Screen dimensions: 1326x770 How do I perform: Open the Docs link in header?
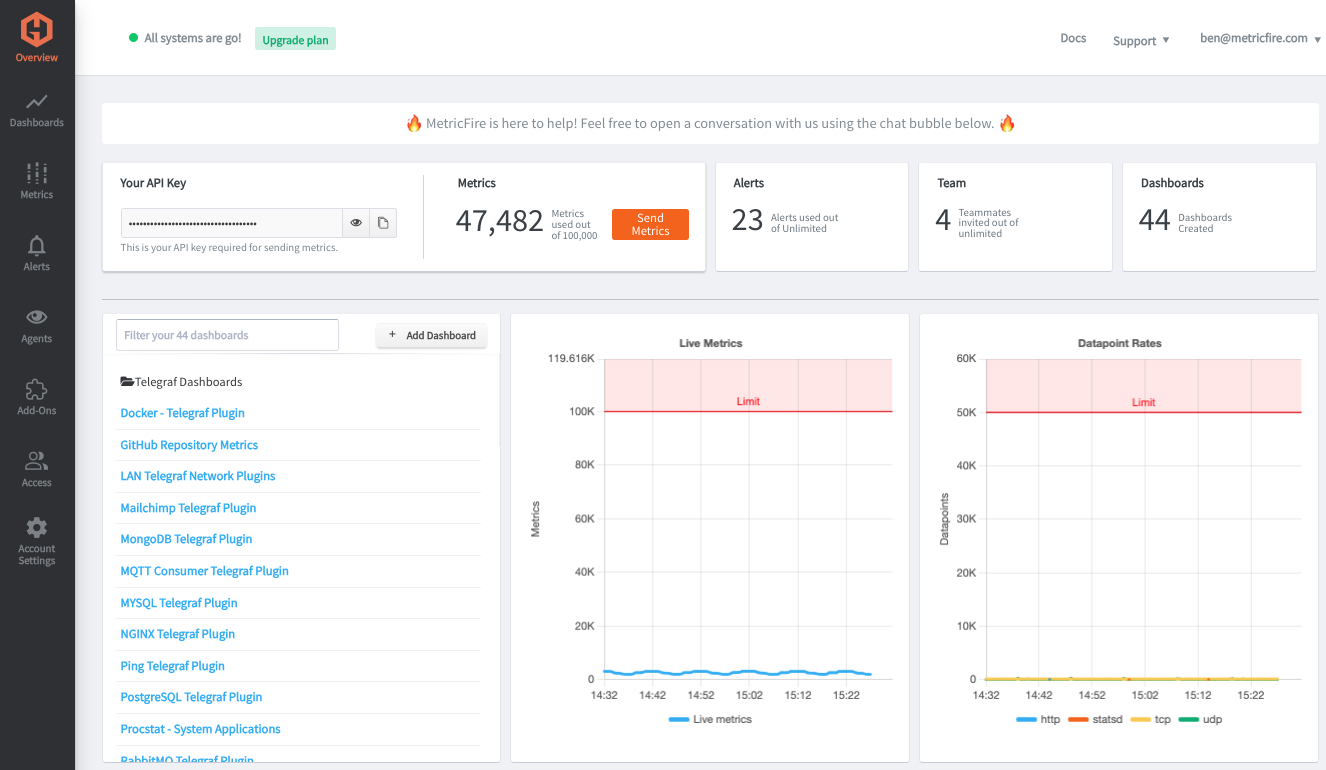click(1073, 39)
